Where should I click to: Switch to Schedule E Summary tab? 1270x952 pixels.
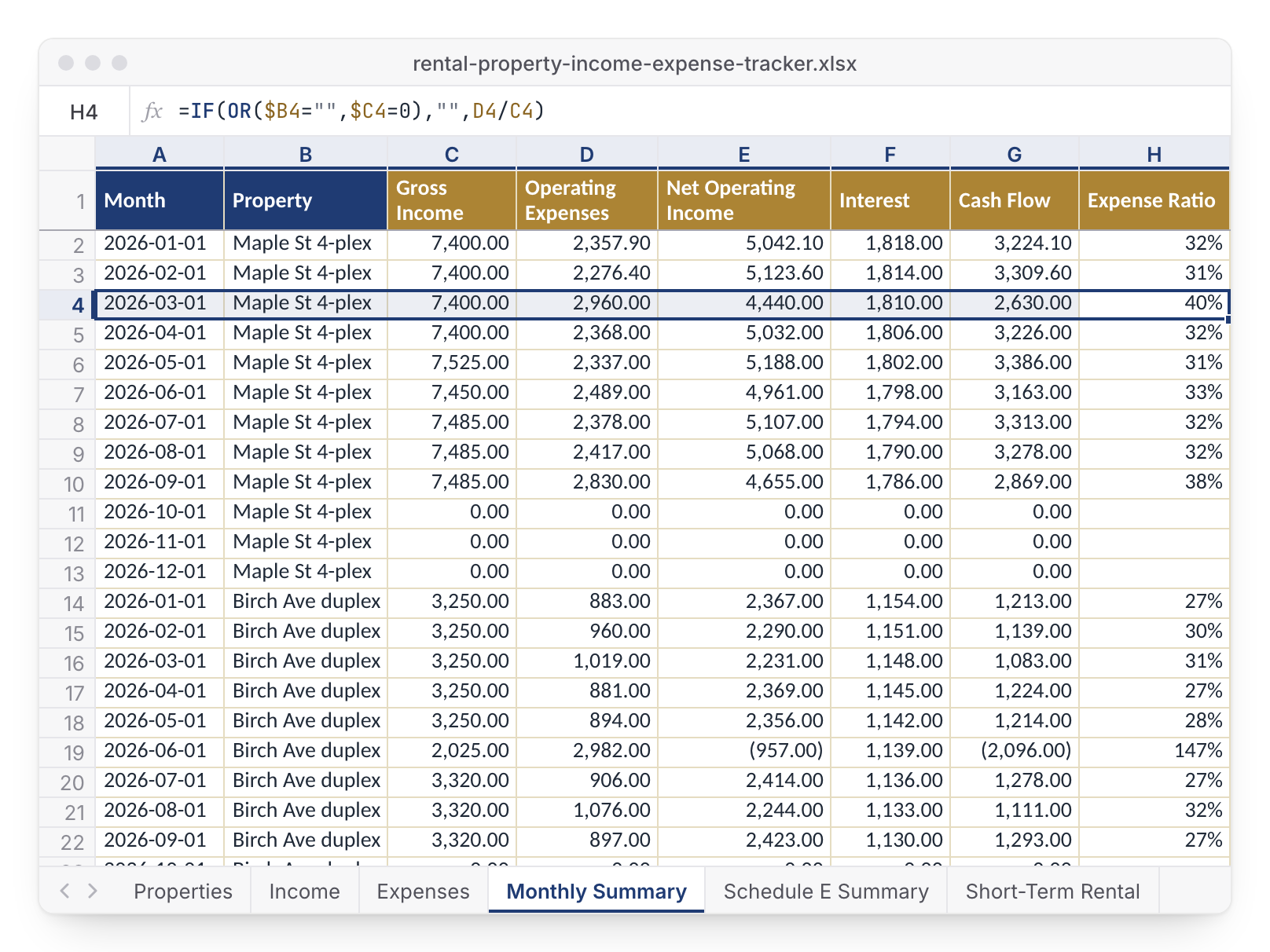coord(826,892)
